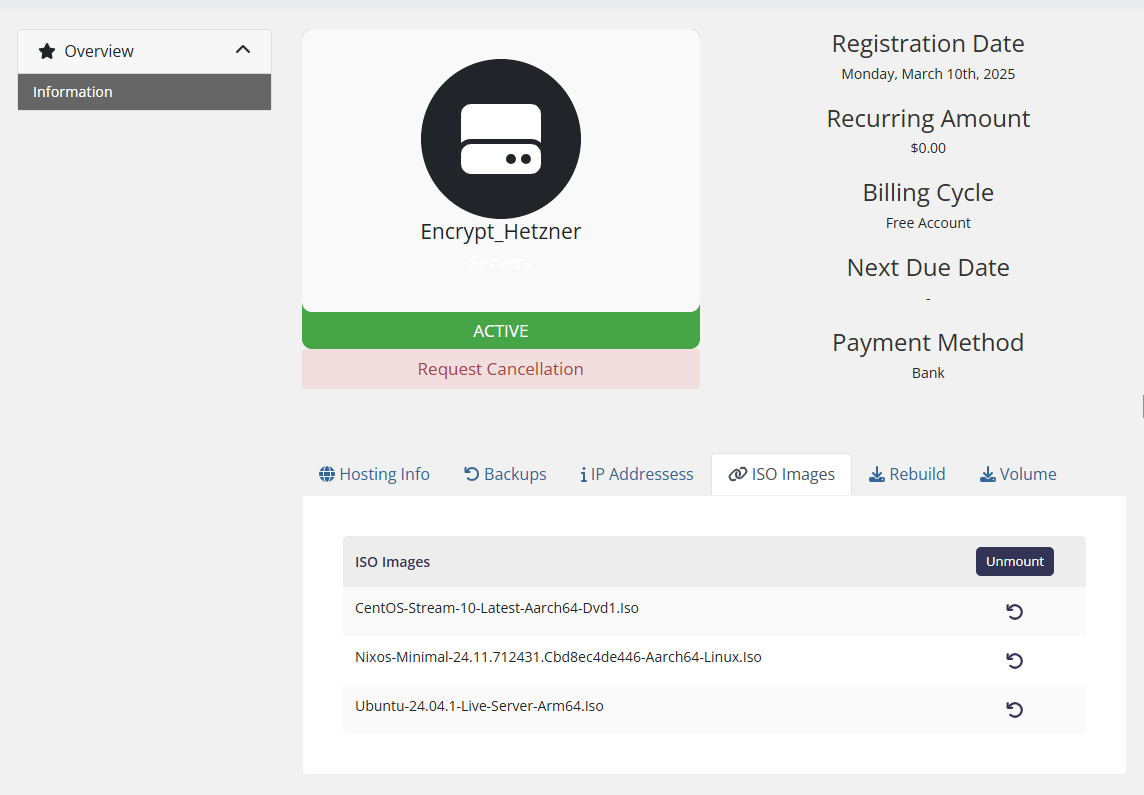Click the download icon on Rebuild tab
The image size is (1144, 795).
[x=877, y=475]
